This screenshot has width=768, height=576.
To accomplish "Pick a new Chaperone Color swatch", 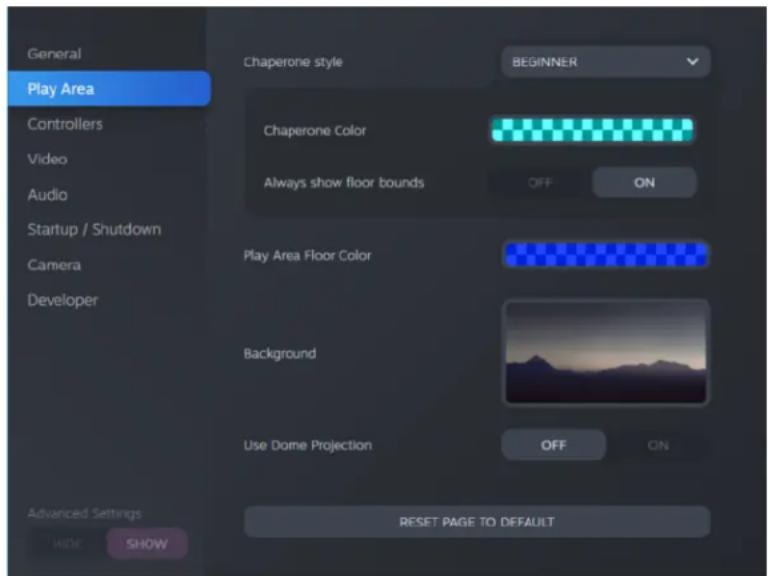I will click(x=593, y=130).
